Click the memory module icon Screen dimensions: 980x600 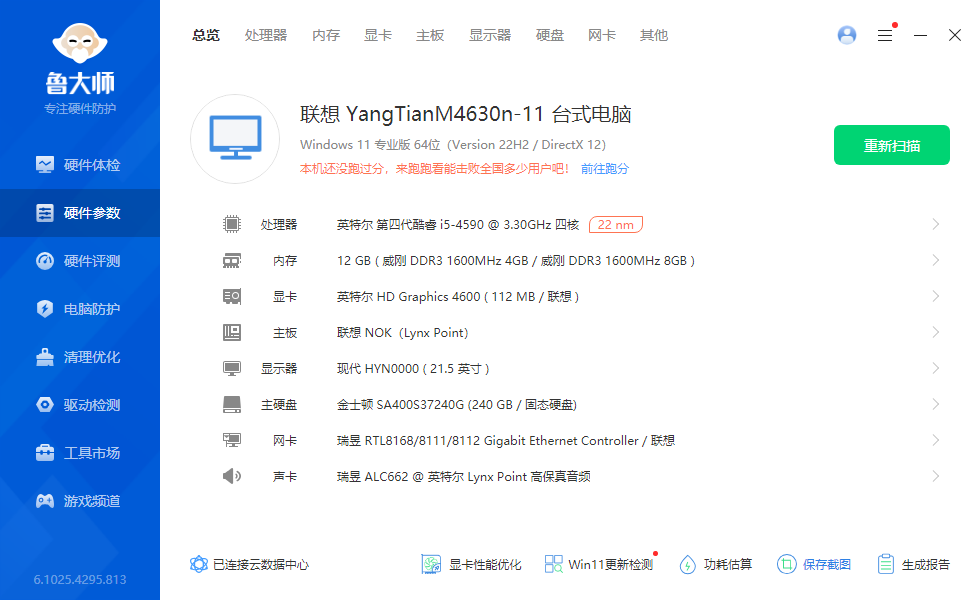click(x=232, y=261)
